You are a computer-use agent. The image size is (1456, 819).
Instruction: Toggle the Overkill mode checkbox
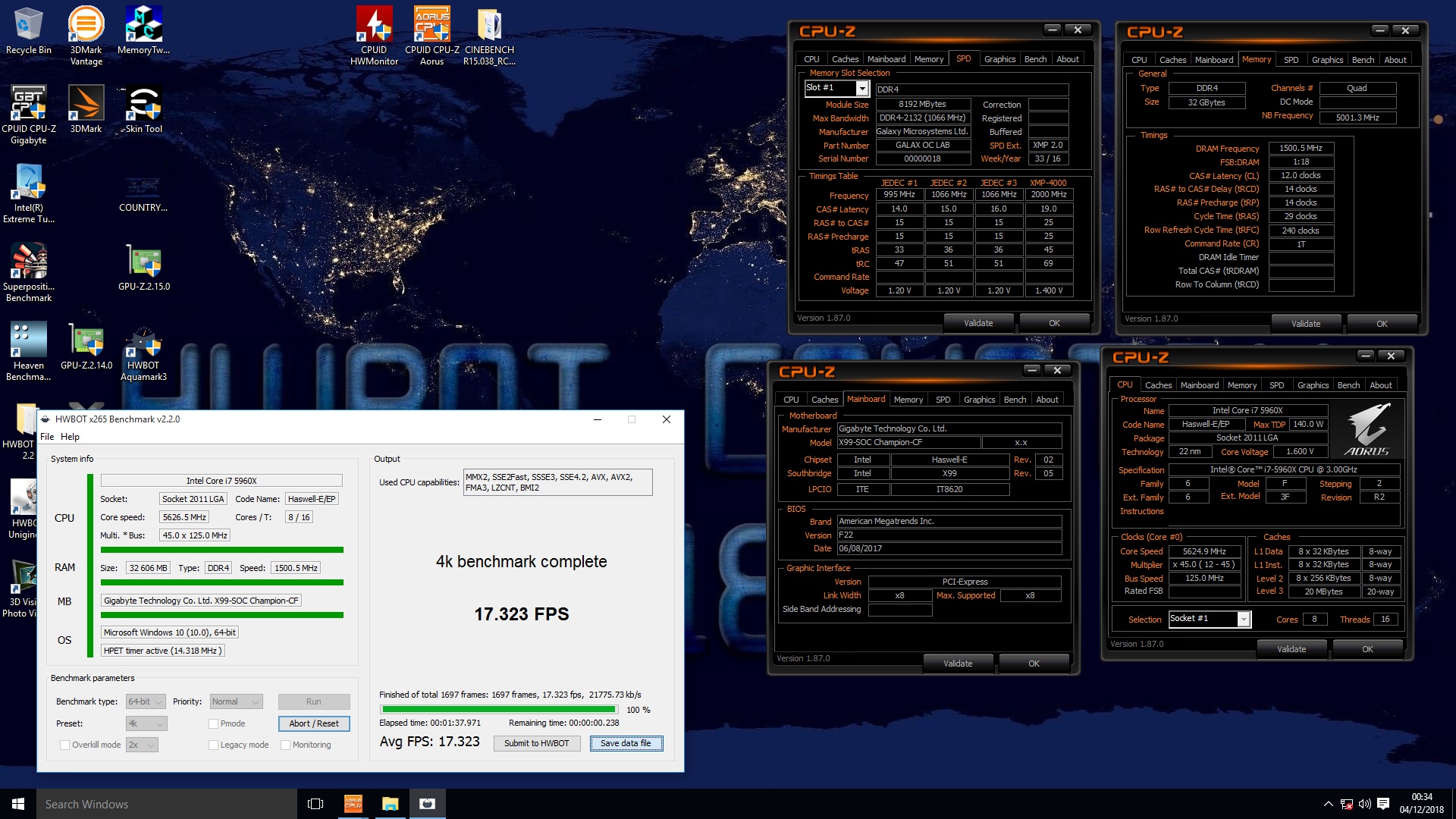coord(65,745)
